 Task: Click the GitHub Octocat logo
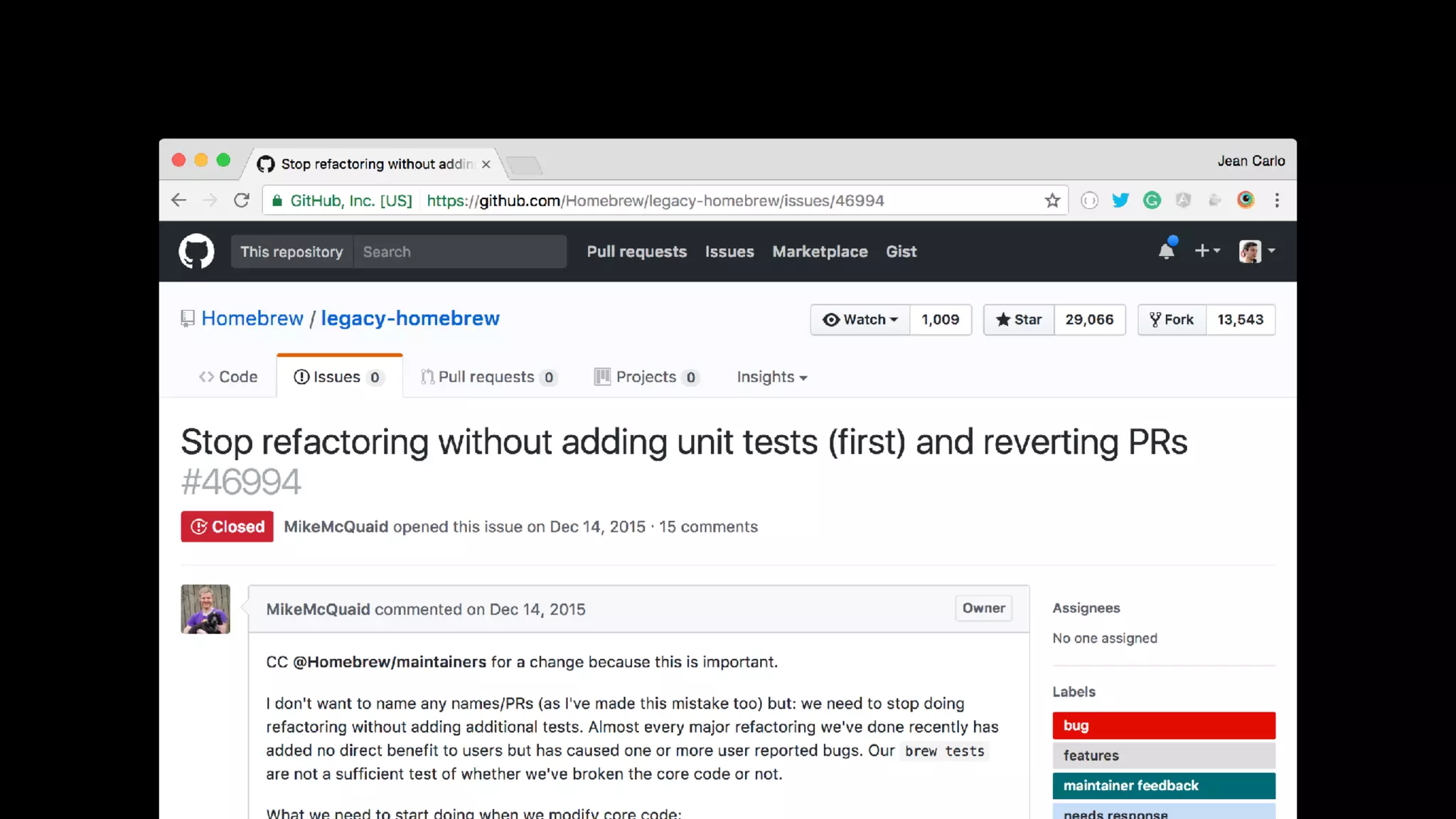point(196,252)
